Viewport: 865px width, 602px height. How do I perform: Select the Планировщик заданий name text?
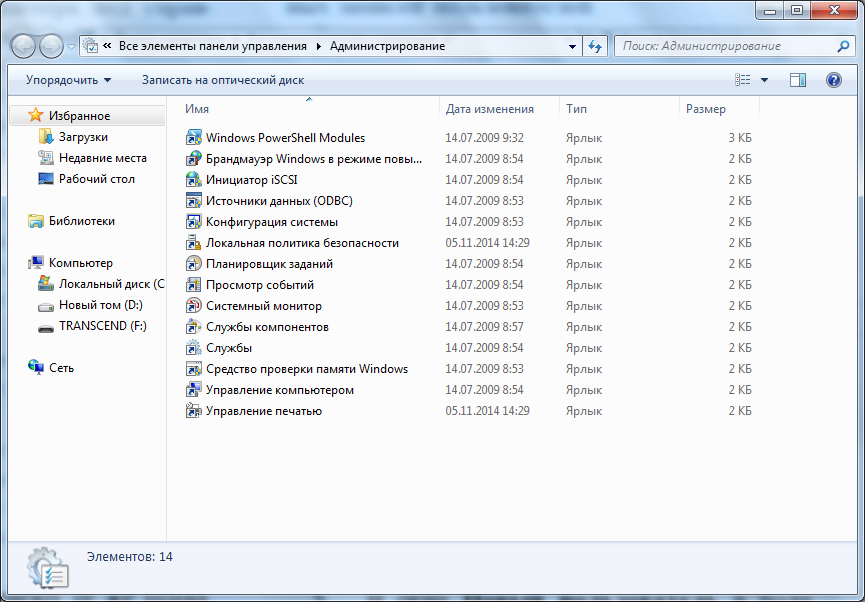coord(269,264)
